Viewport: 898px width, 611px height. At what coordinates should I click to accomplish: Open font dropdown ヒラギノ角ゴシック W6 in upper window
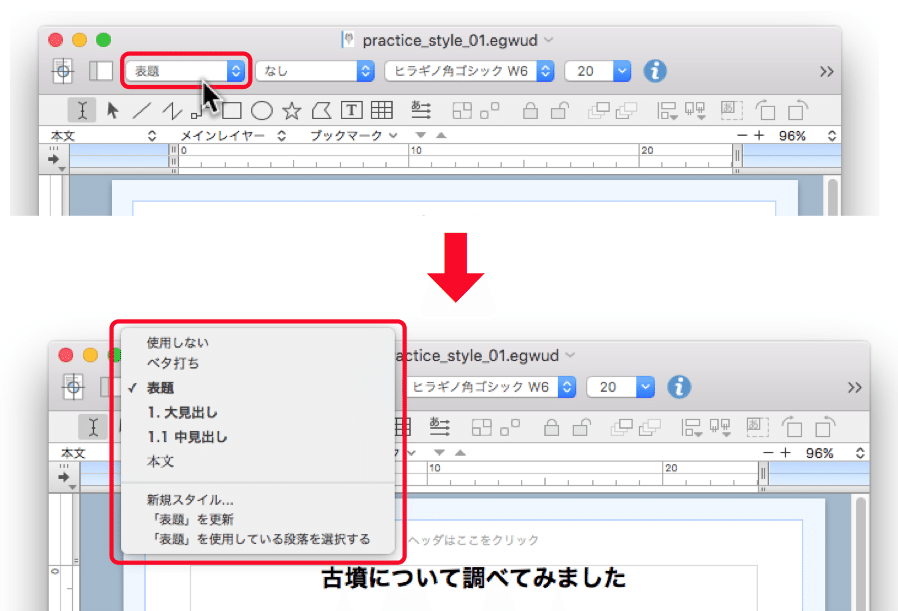click(x=469, y=71)
